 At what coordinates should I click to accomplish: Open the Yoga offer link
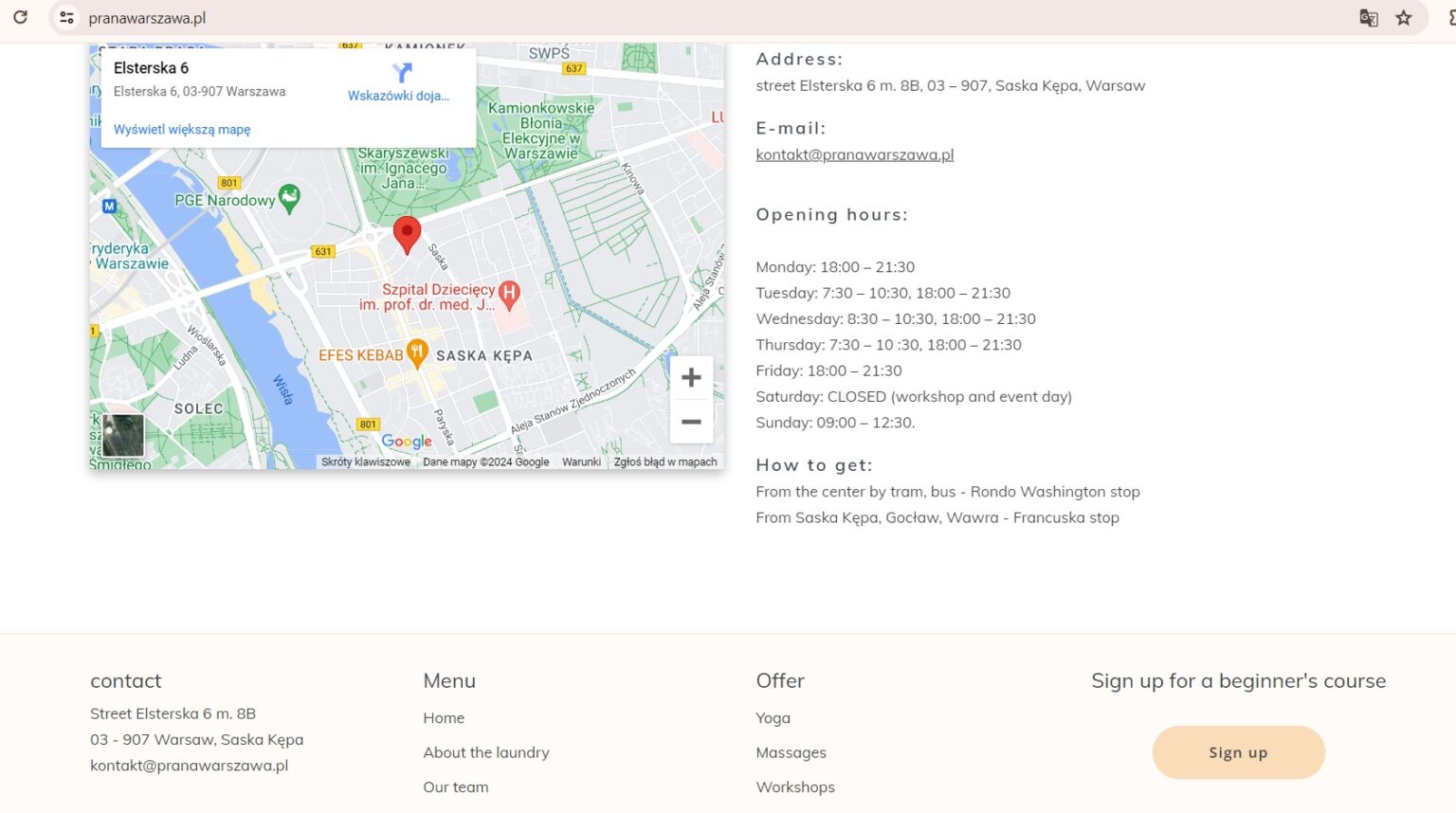click(x=773, y=717)
